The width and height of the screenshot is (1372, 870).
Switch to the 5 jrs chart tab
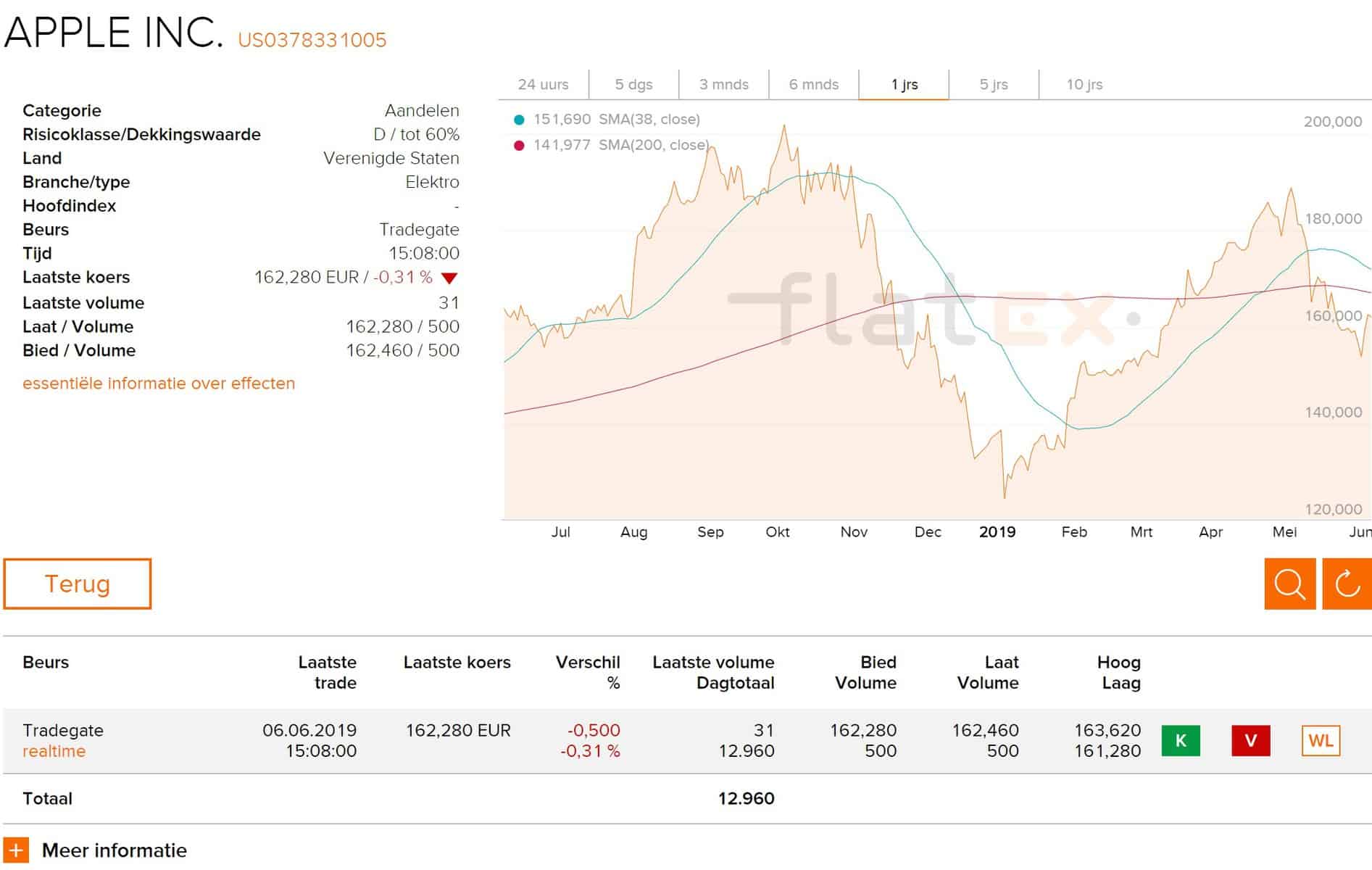click(994, 83)
